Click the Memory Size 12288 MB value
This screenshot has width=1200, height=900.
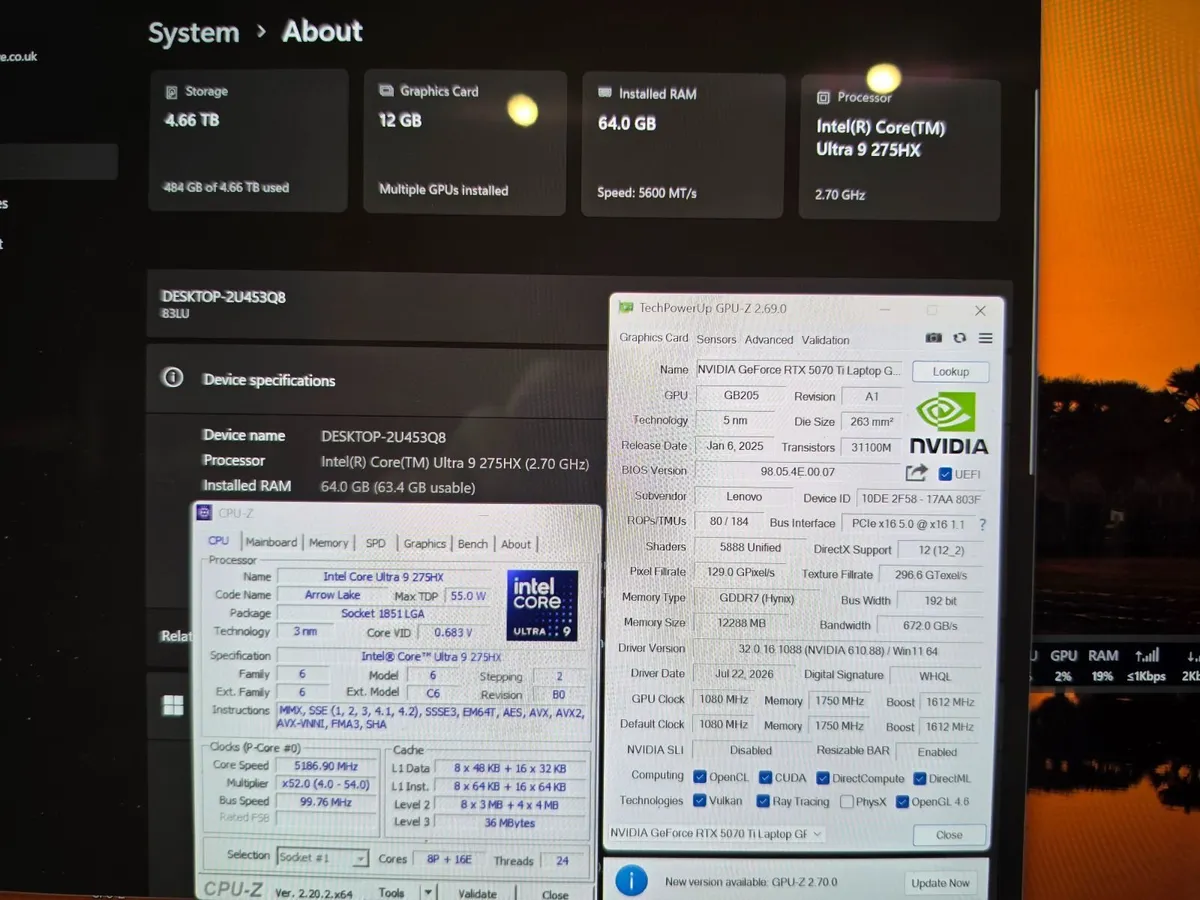coord(743,623)
